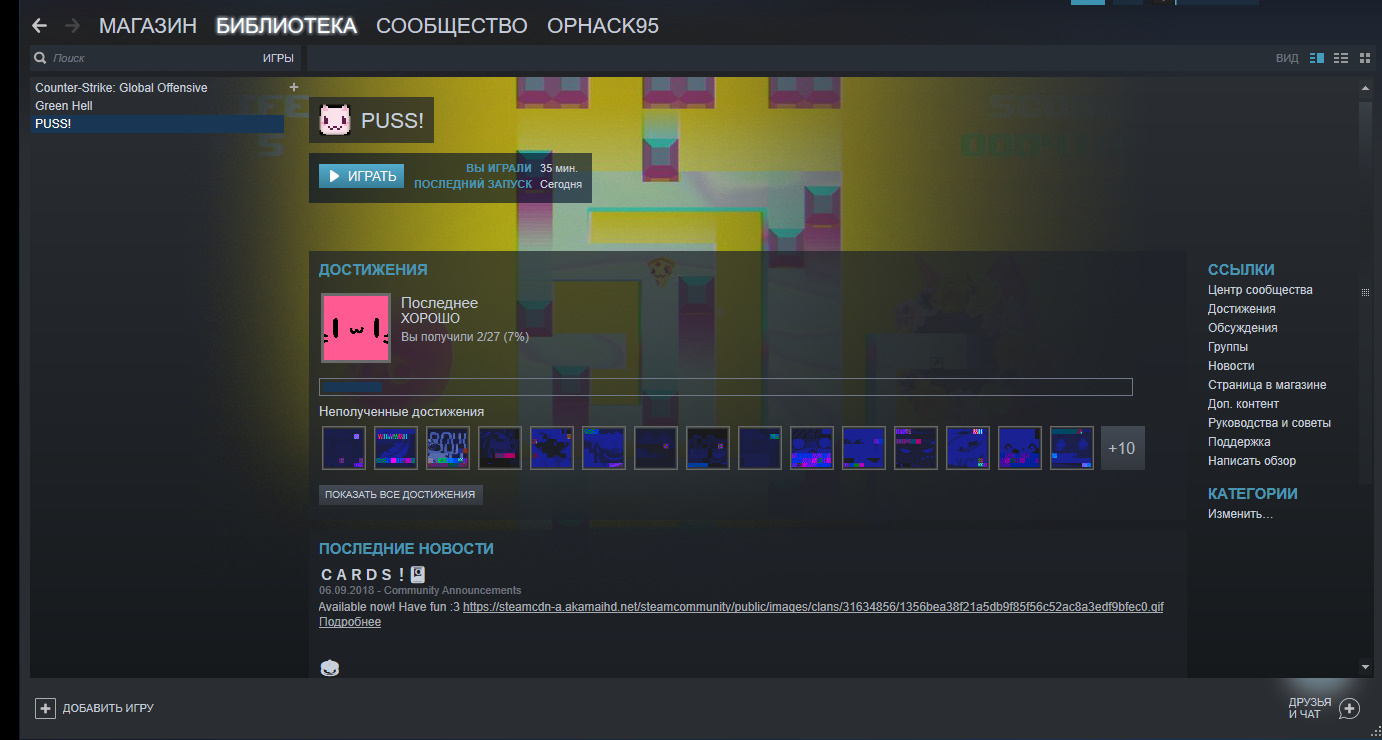
Task: Open the ХОРОШО pink cat achievement icon
Action: click(355, 328)
